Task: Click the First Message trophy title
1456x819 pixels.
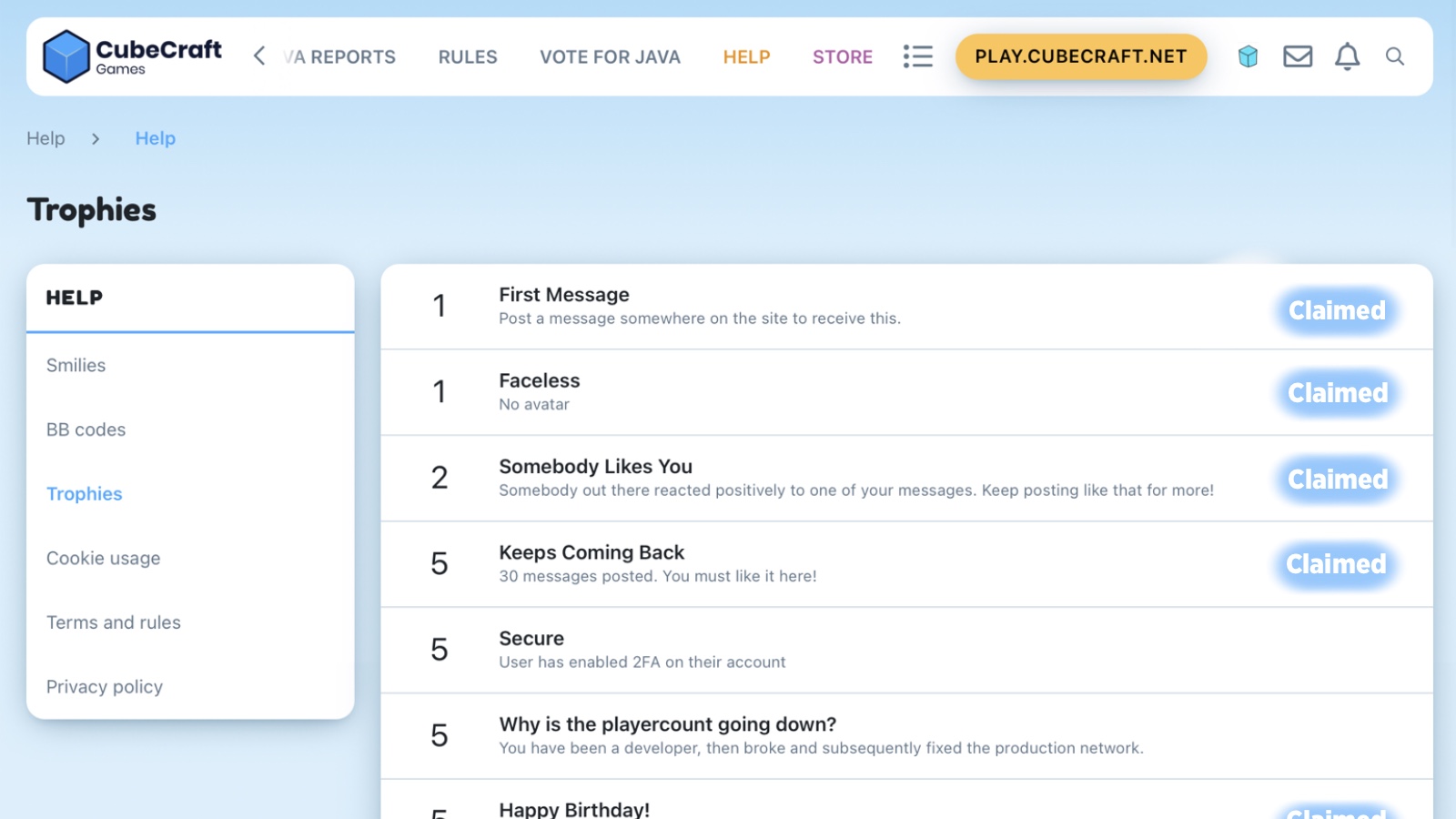Action: point(564,295)
